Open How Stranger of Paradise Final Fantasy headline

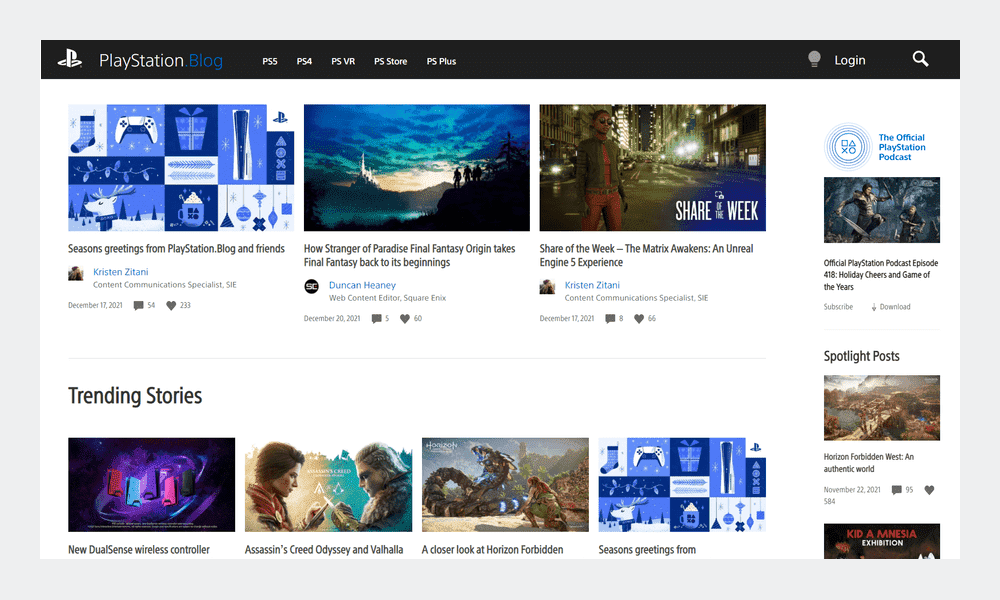pos(409,256)
